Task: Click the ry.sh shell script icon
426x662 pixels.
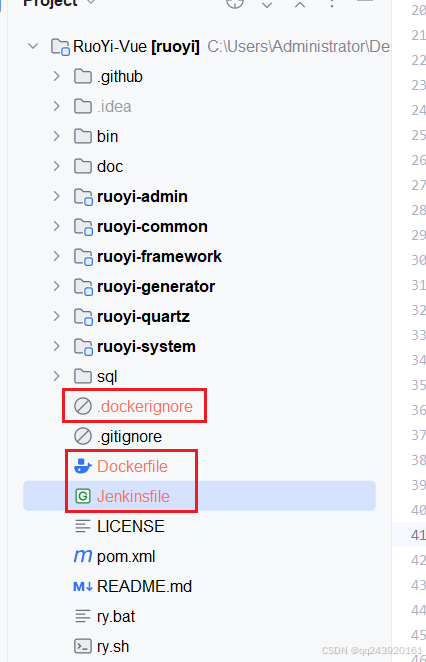Action: pos(83,646)
